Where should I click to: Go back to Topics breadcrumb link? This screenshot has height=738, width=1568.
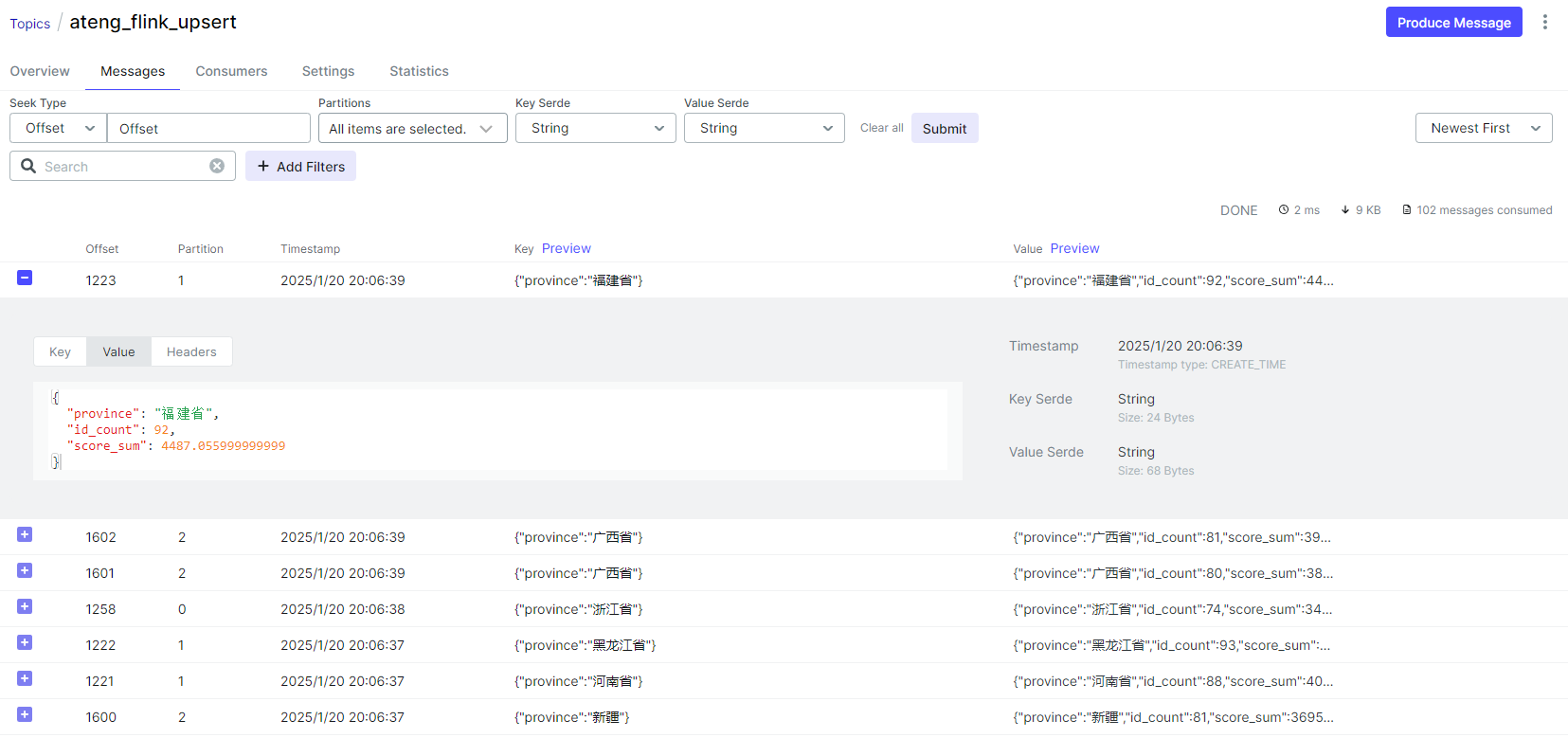pos(30,24)
